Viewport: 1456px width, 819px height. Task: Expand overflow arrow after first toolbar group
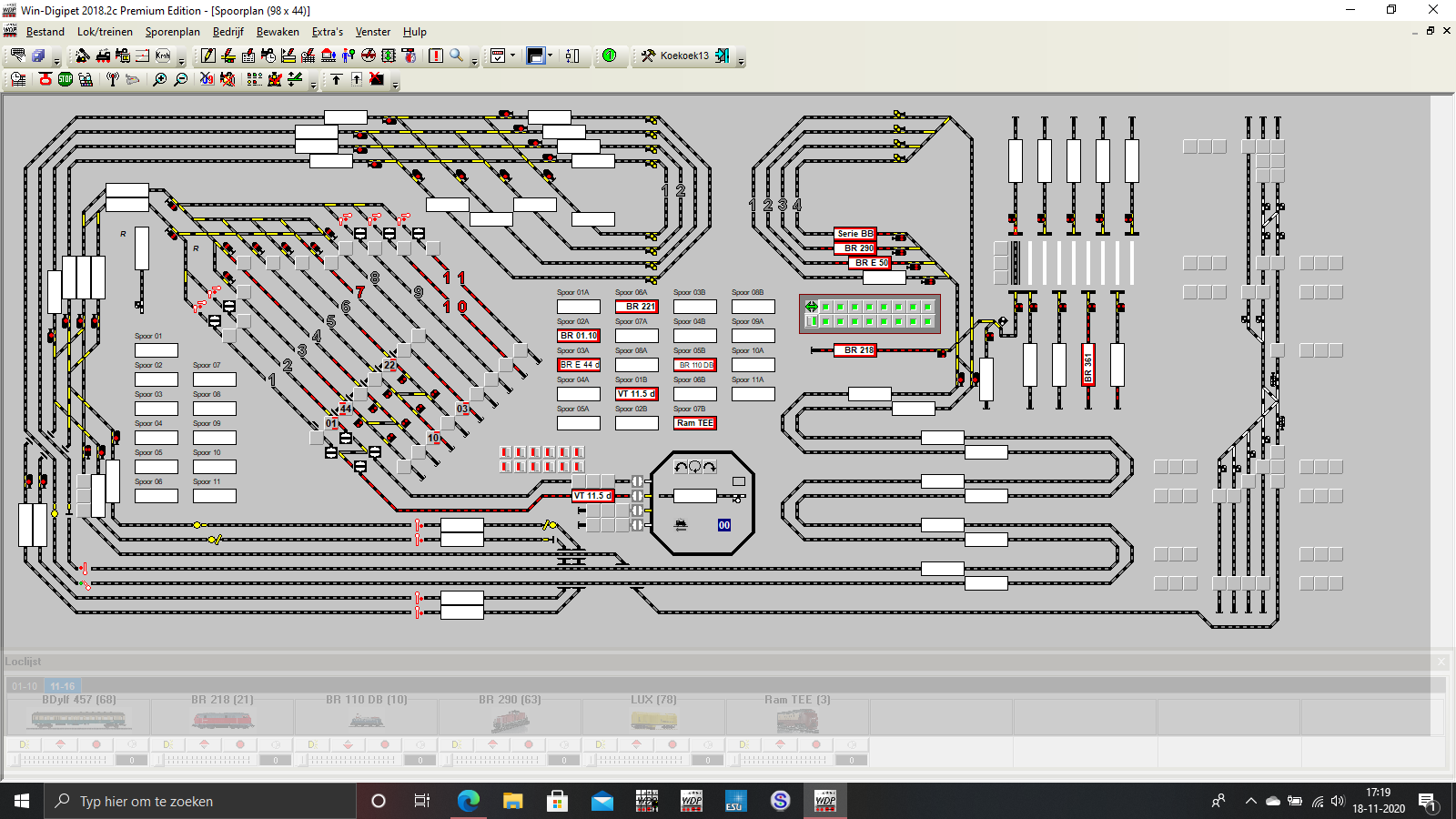click(56, 62)
